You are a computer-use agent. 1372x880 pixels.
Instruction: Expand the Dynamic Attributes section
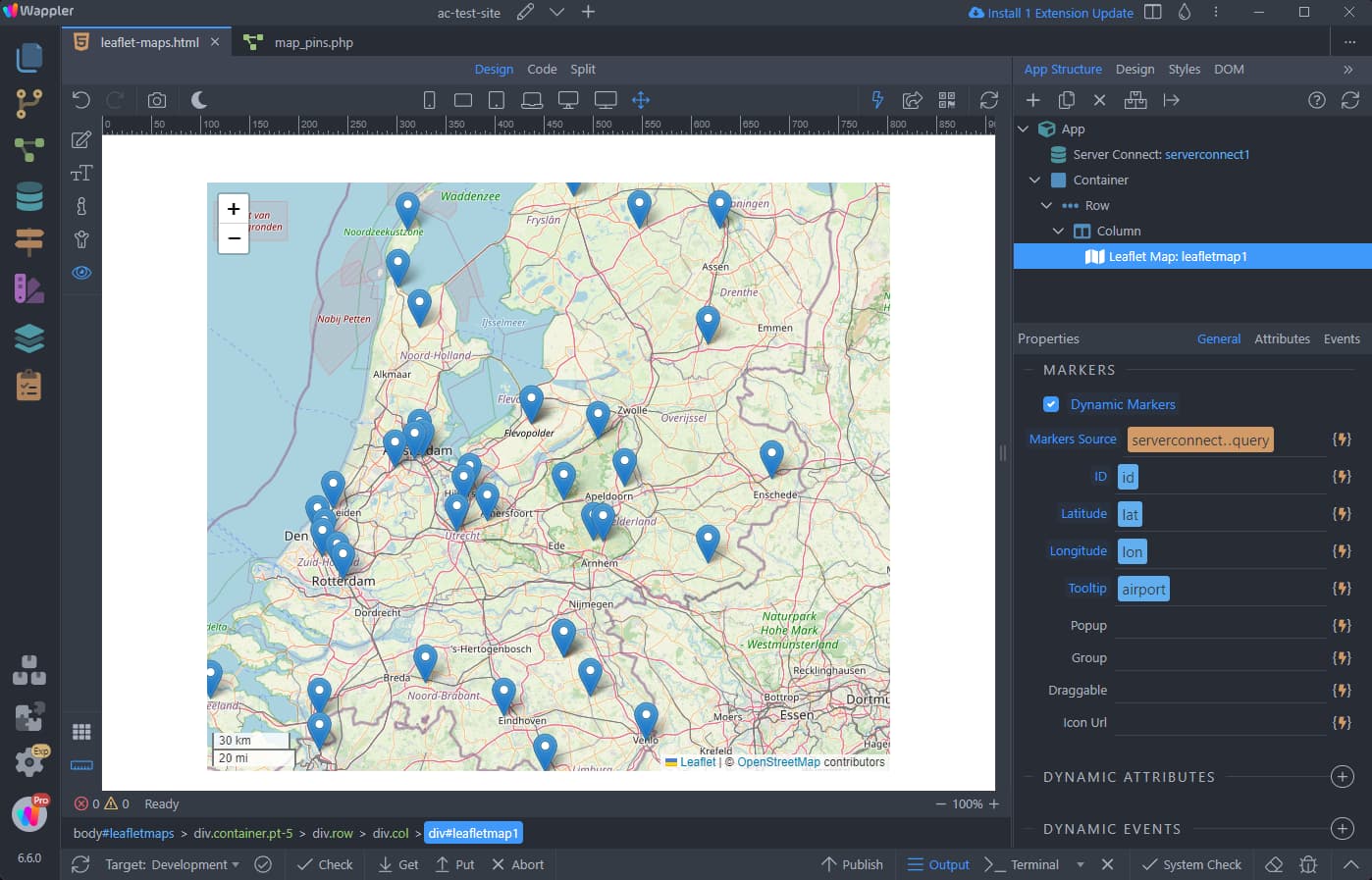(1342, 776)
